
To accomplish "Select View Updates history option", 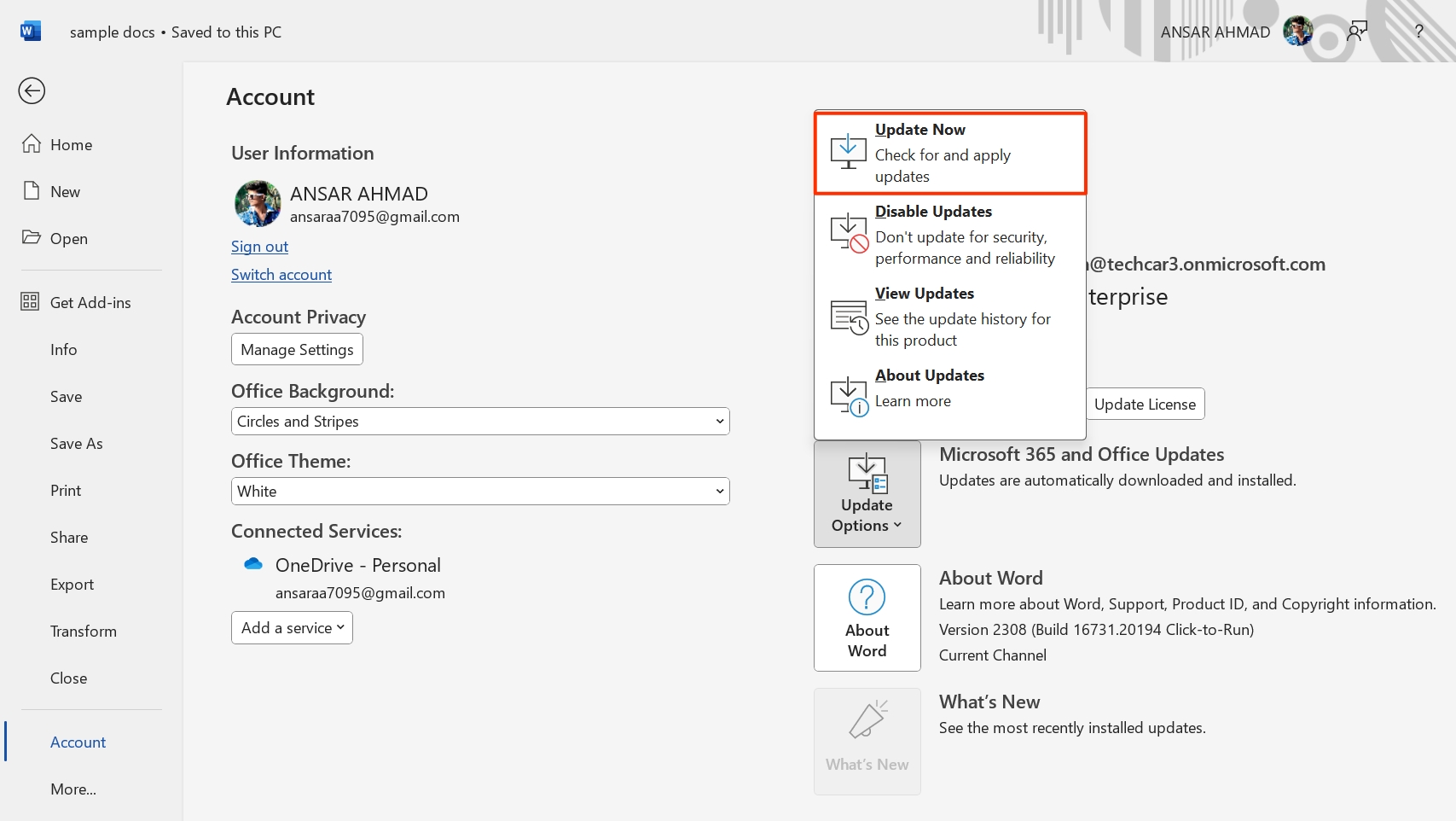I will 949,317.
